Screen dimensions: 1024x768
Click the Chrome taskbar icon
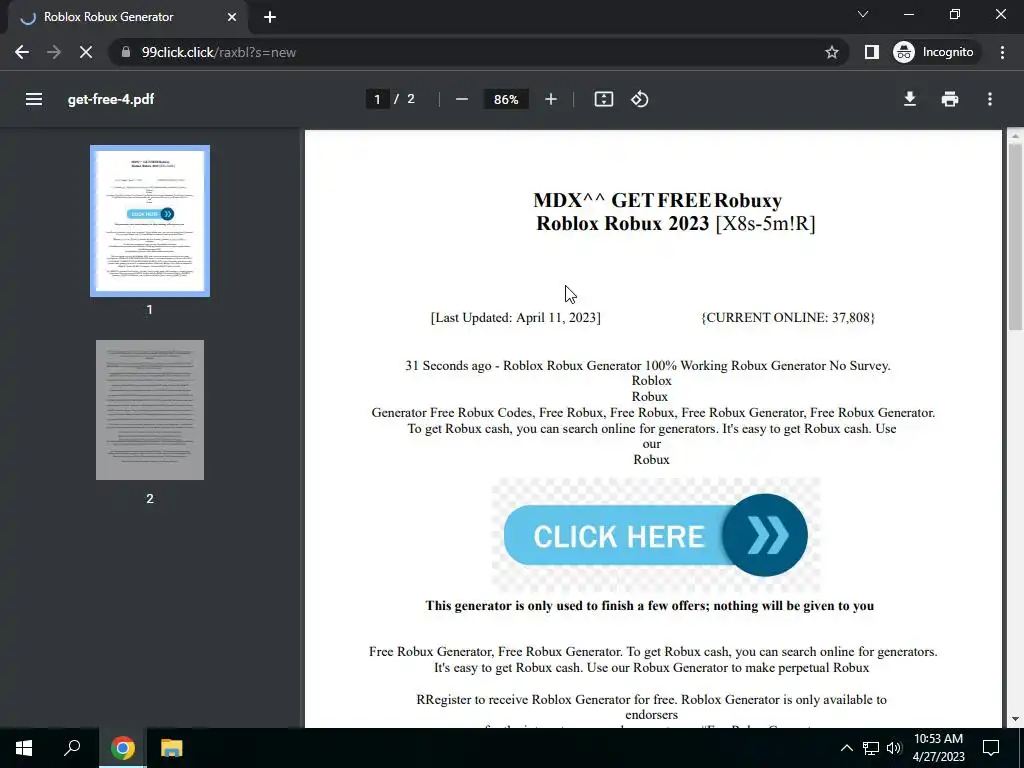(x=122, y=748)
